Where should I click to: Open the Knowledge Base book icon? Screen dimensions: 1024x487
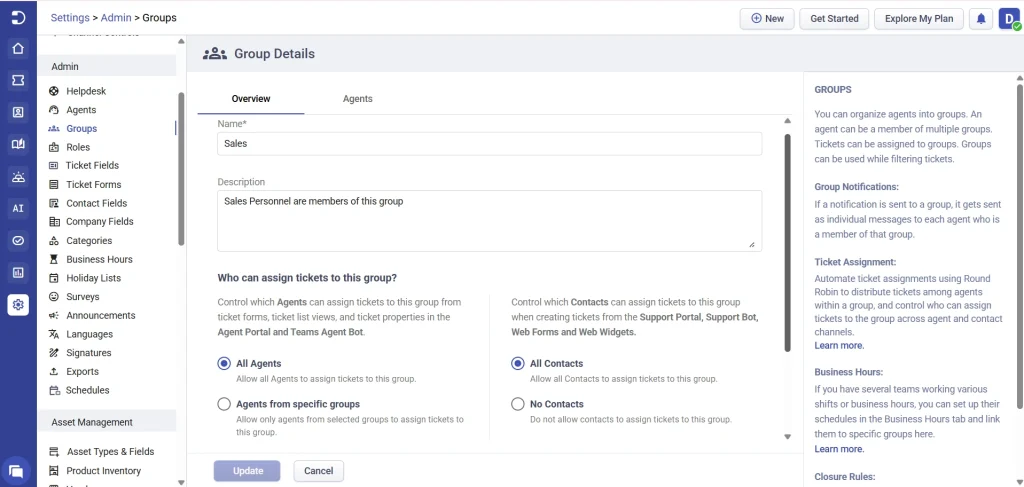(x=18, y=144)
